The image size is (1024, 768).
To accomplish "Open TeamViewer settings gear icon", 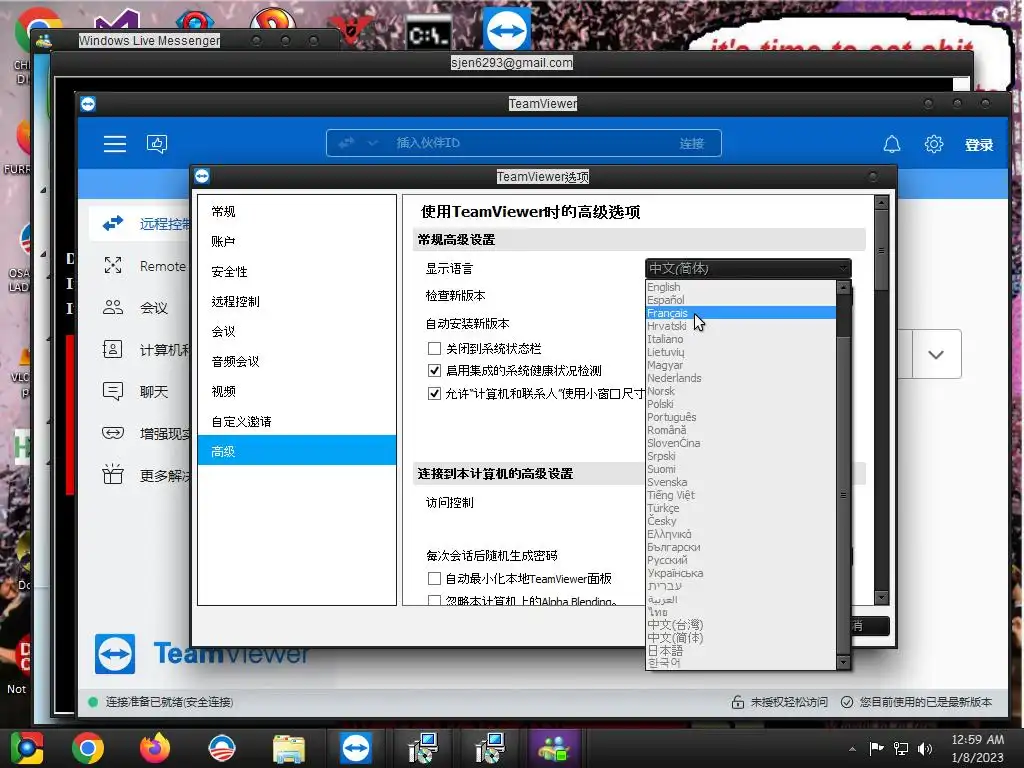I will 934,144.
